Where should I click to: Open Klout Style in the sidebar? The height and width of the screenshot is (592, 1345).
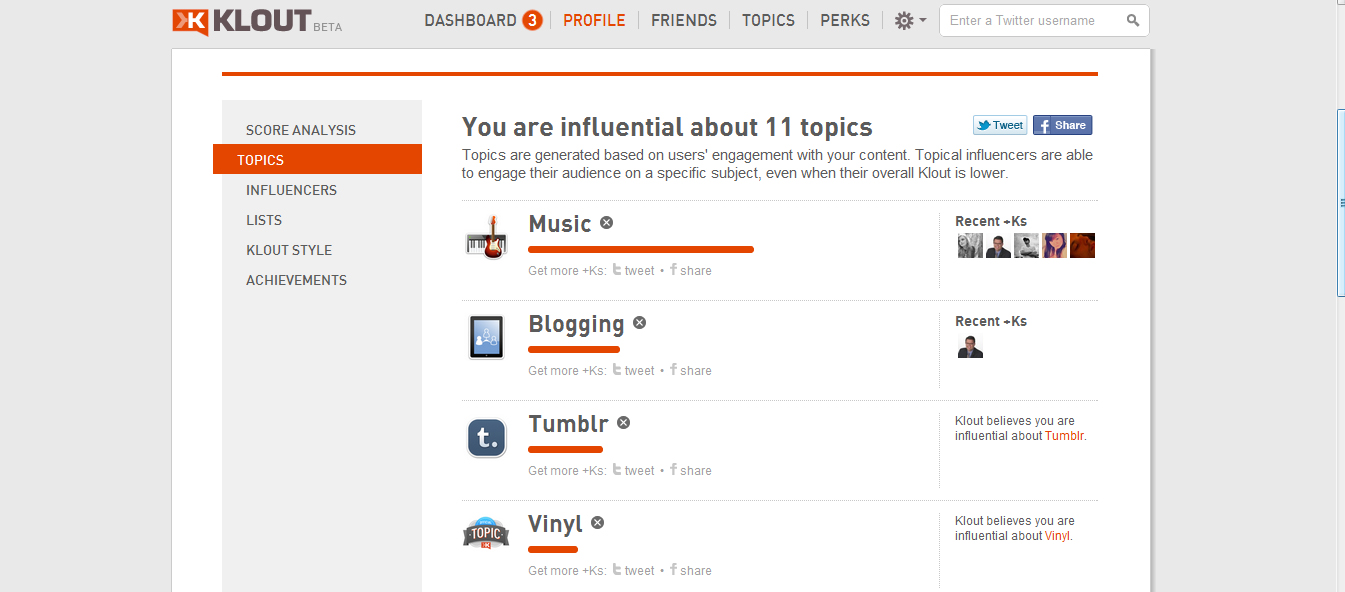[289, 250]
